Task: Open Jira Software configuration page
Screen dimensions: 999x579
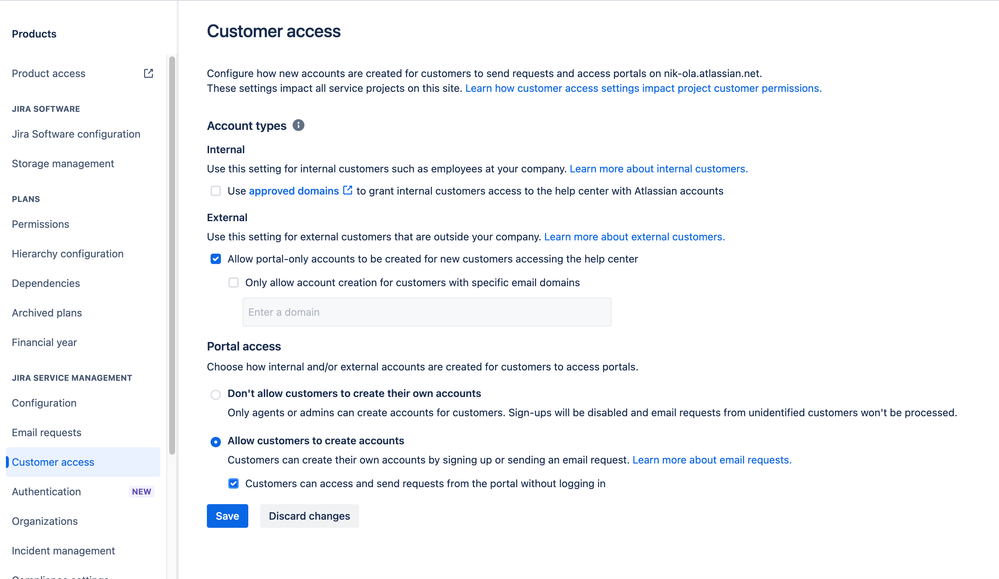Action: pyautogui.click(x=76, y=134)
